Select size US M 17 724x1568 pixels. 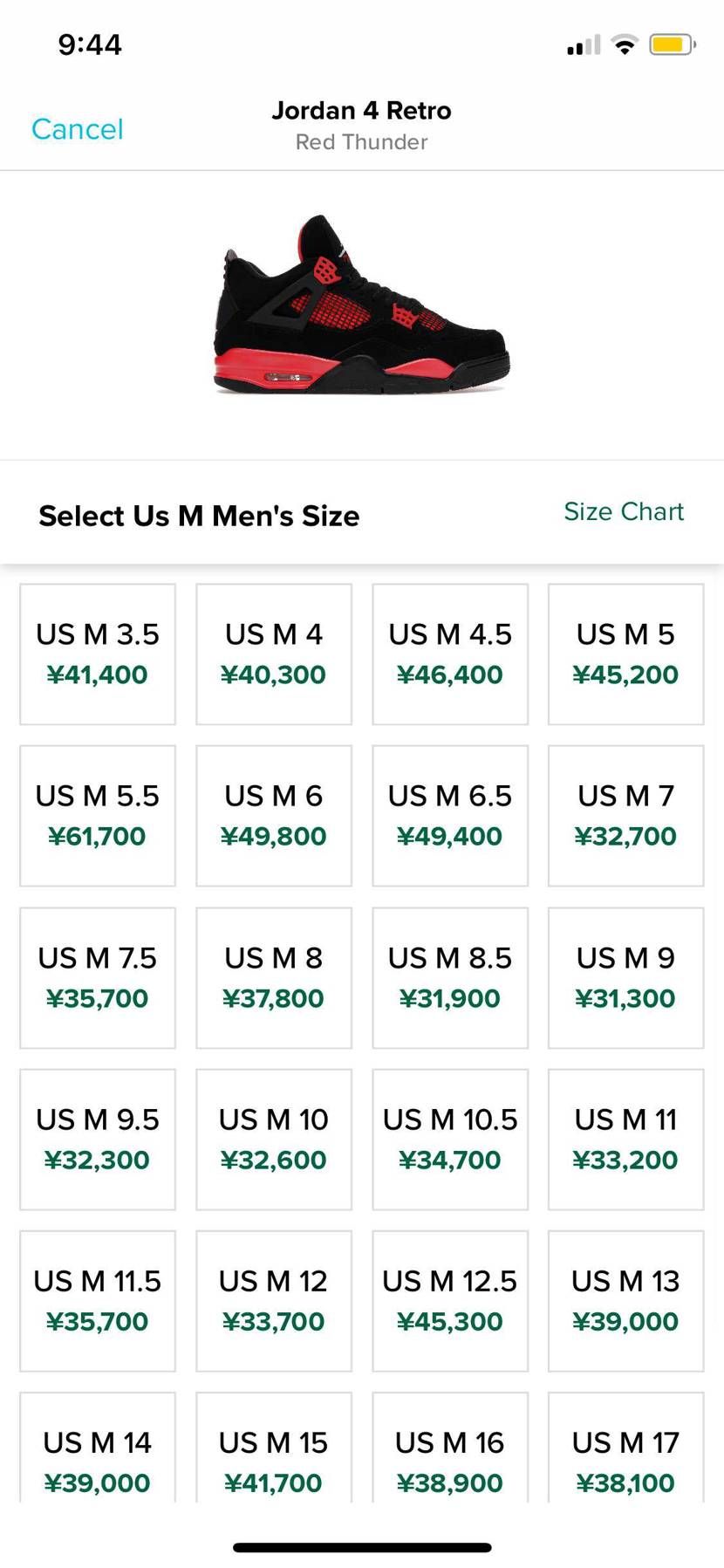tap(626, 1448)
